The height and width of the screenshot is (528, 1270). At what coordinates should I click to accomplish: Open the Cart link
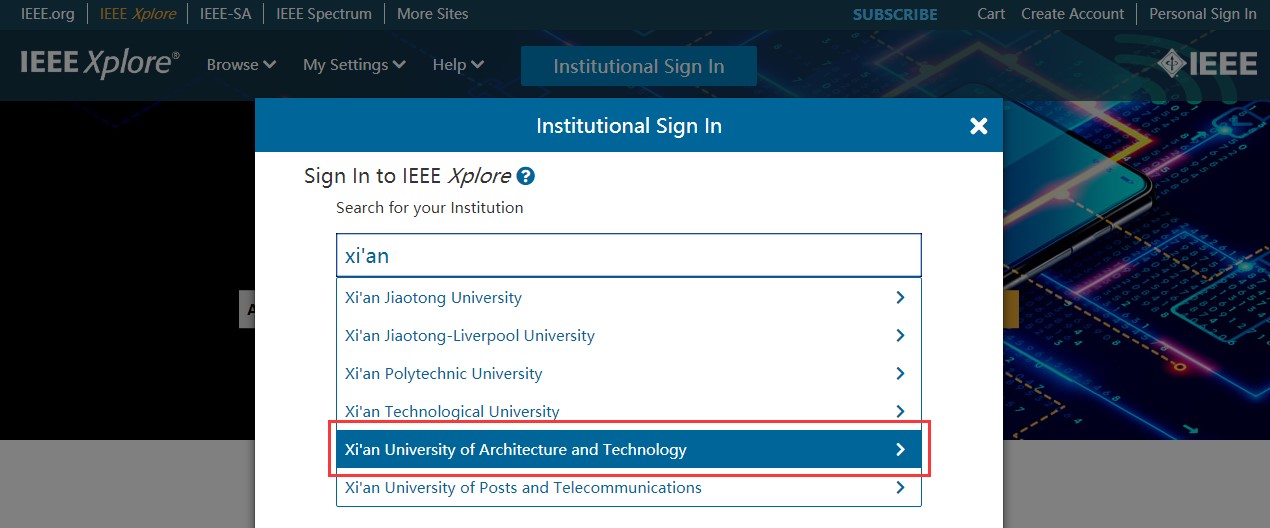(x=991, y=14)
